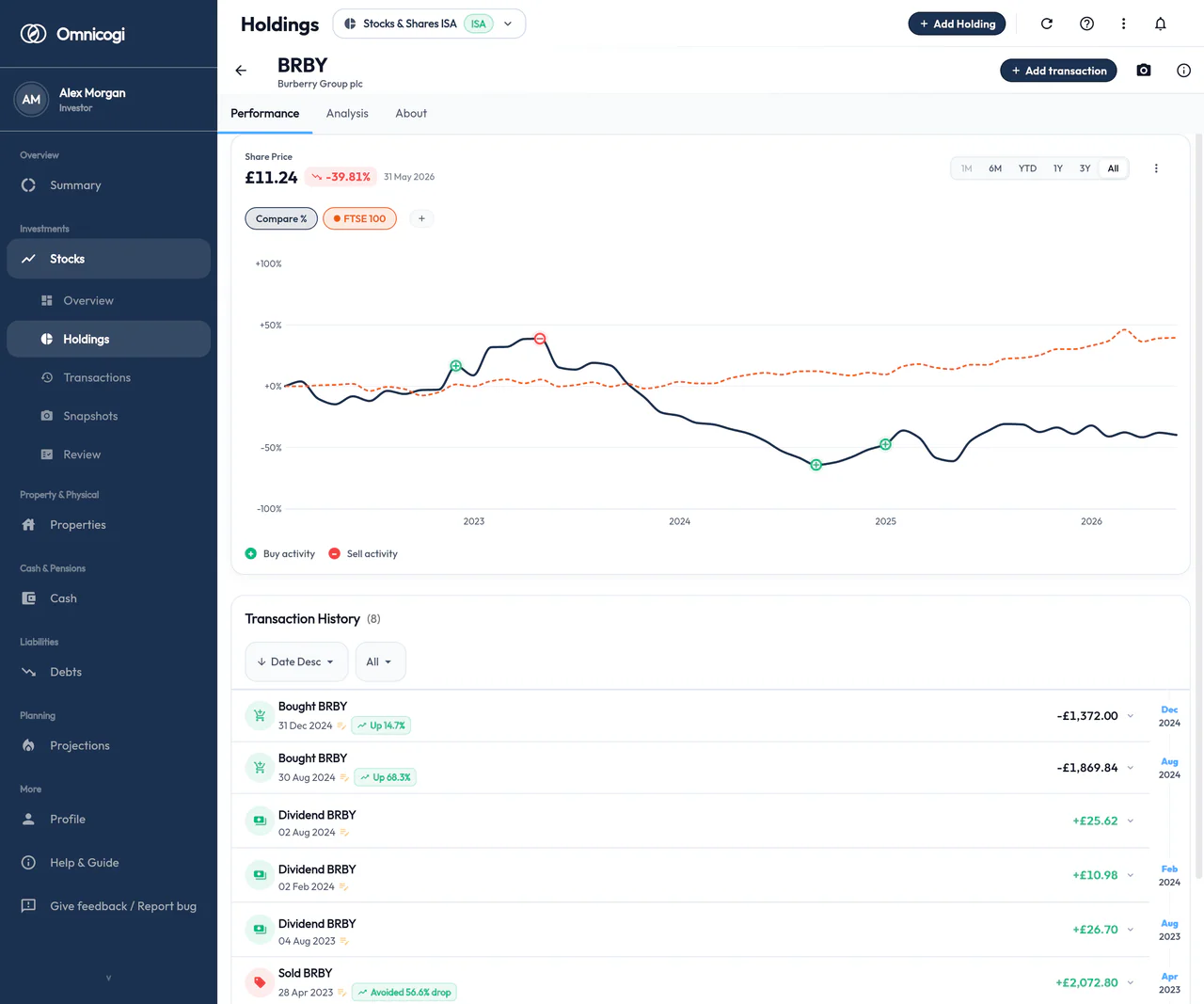Image resolution: width=1204 pixels, height=1004 pixels.
Task: Take a snapshot with the camera icon
Action: pos(1144,71)
